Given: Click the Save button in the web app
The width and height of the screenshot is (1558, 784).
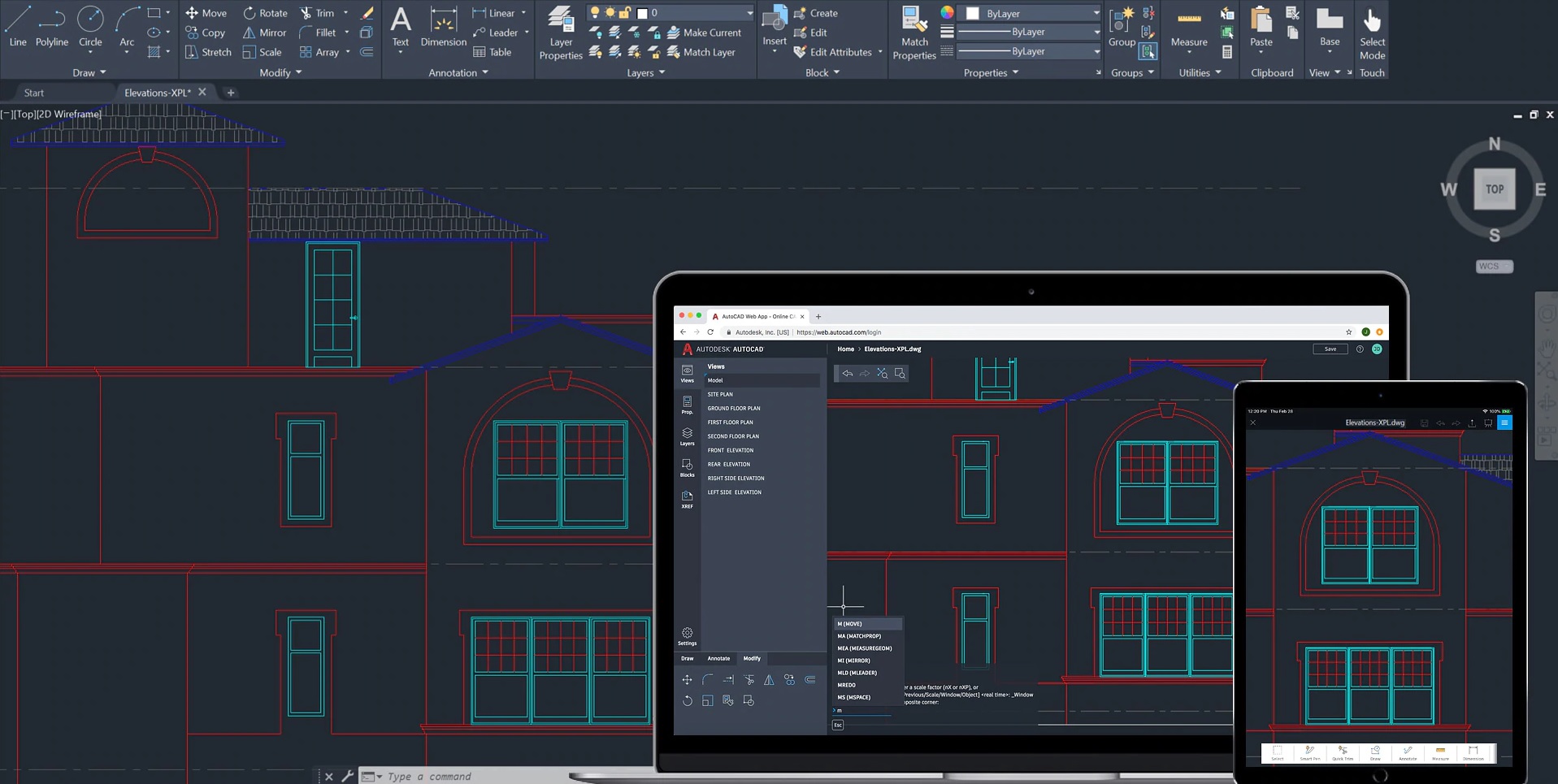Looking at the screenshot, I should pos(1330,349).
